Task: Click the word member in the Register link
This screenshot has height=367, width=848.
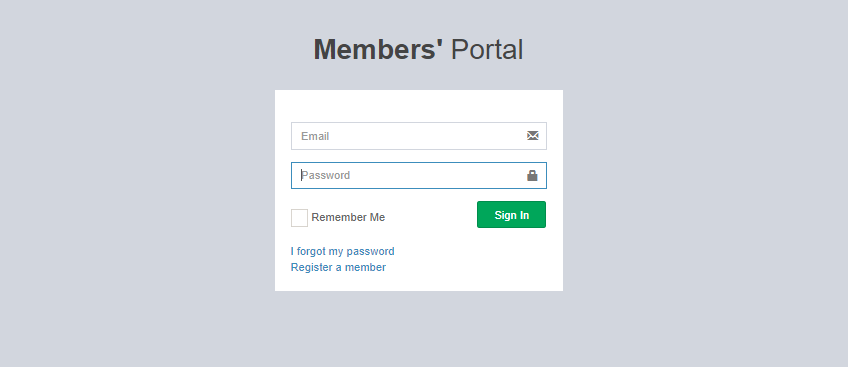Action: tap(365, 268)
